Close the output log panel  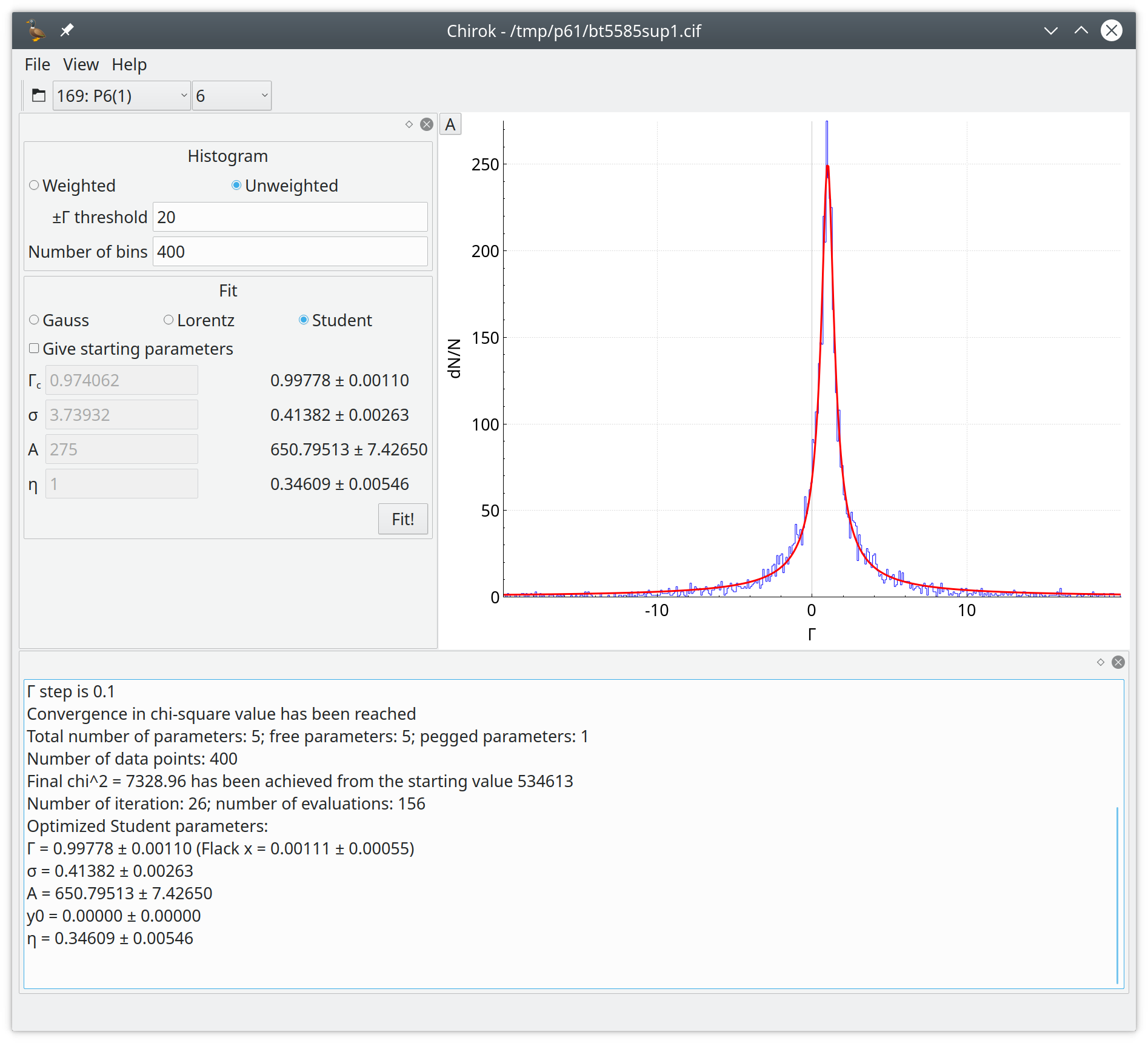1118,662
